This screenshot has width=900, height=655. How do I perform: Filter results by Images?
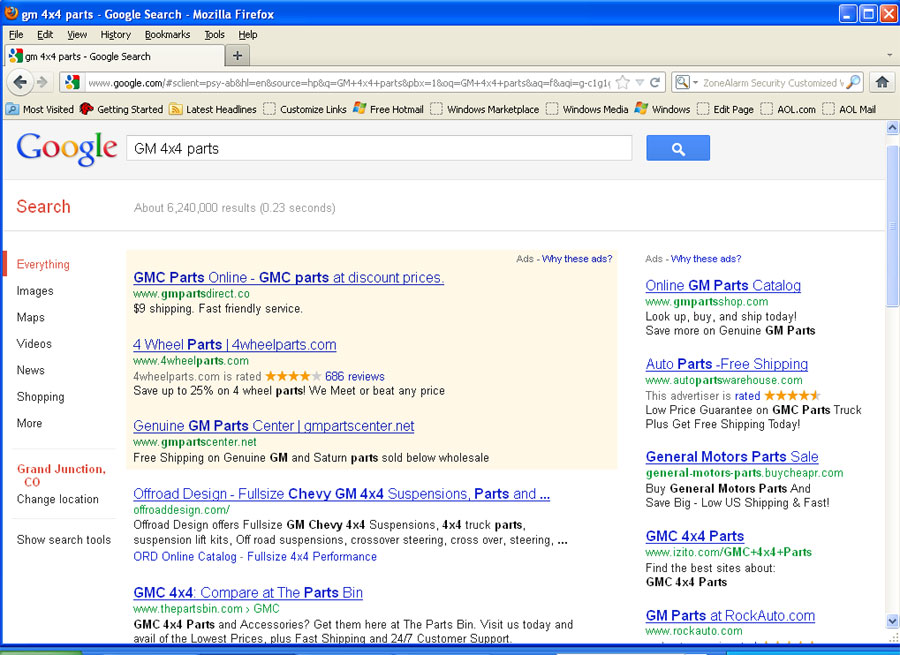click(35, 291)
